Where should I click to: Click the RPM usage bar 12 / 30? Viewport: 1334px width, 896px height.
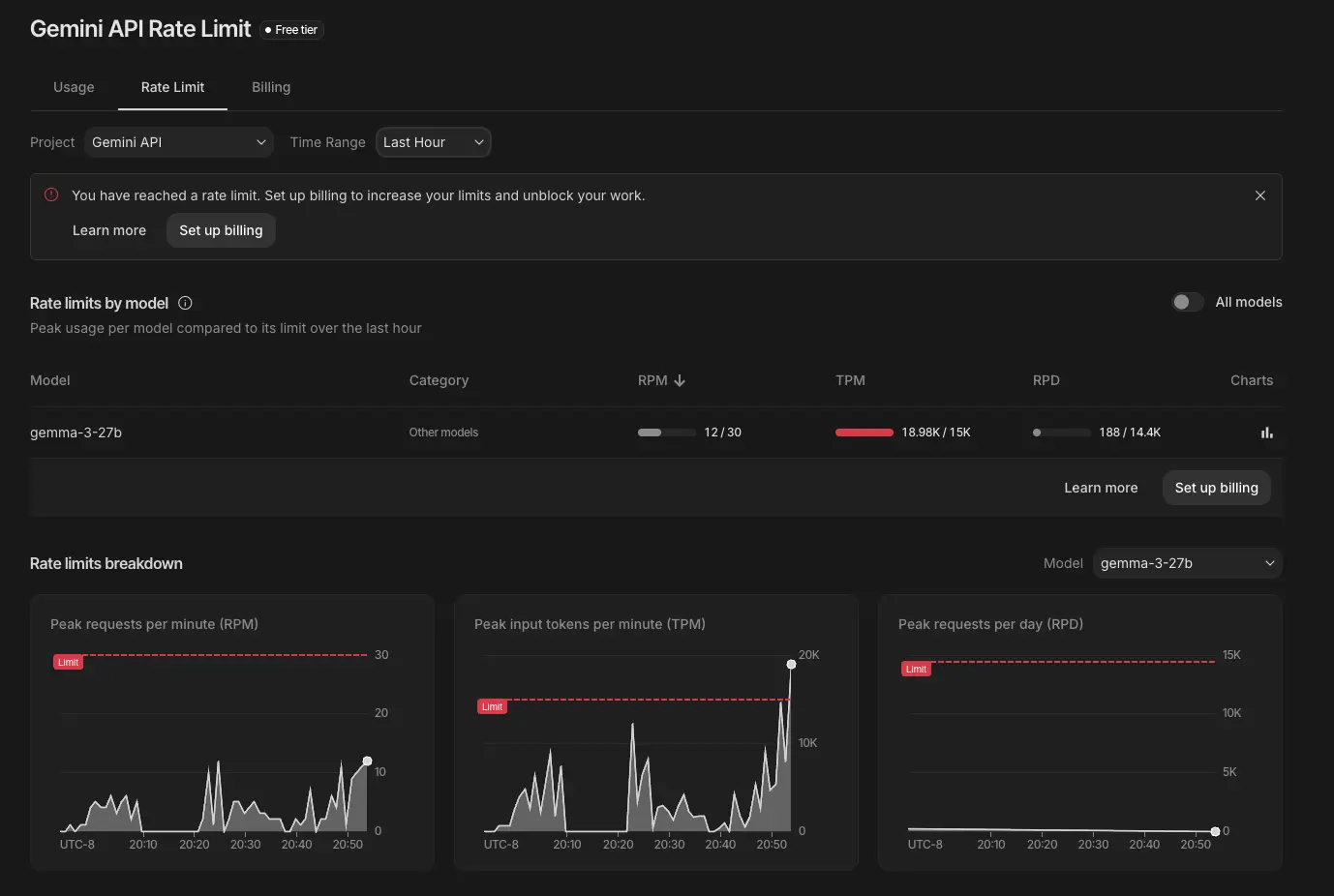coord(666,433)
